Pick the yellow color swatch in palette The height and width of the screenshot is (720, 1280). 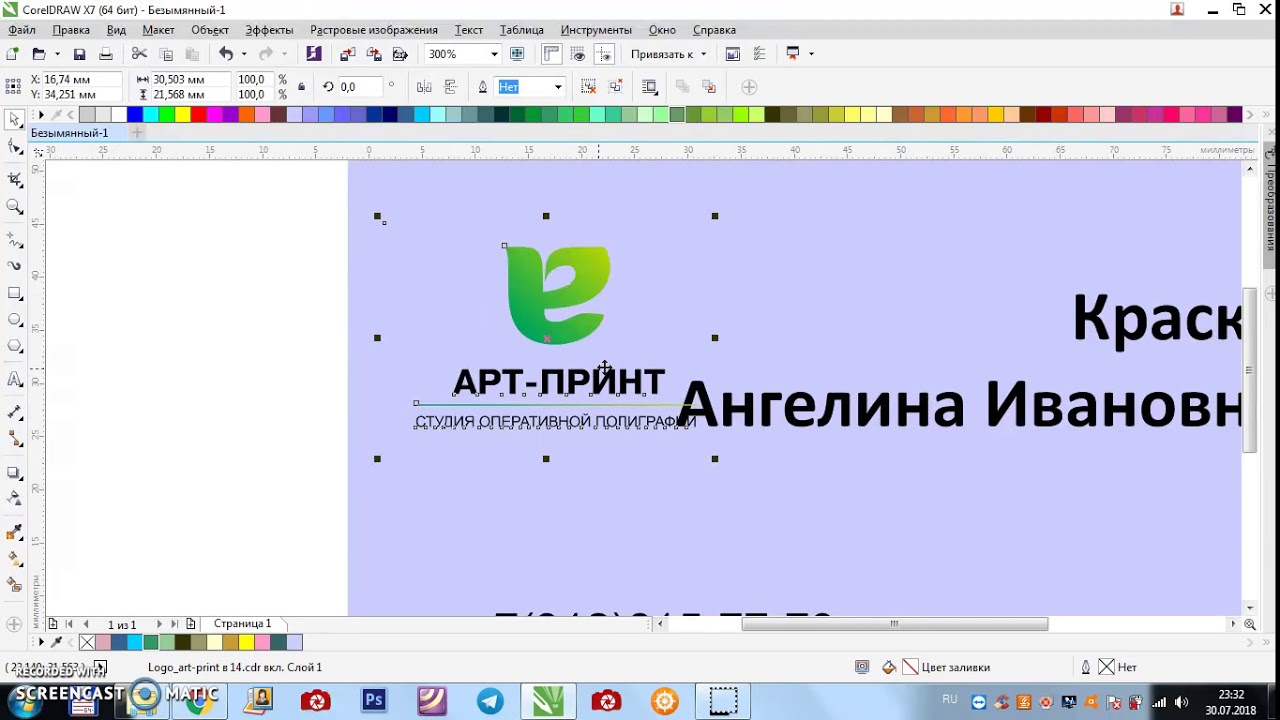pyautogui.click(x=183, y=115)
